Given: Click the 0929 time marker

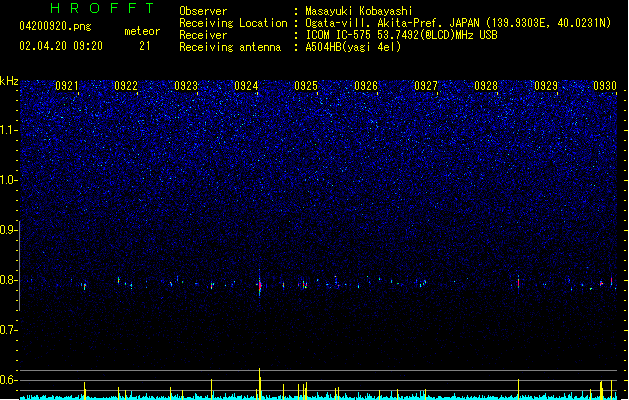Looking at the screenshot, I should tap(546, 86).
